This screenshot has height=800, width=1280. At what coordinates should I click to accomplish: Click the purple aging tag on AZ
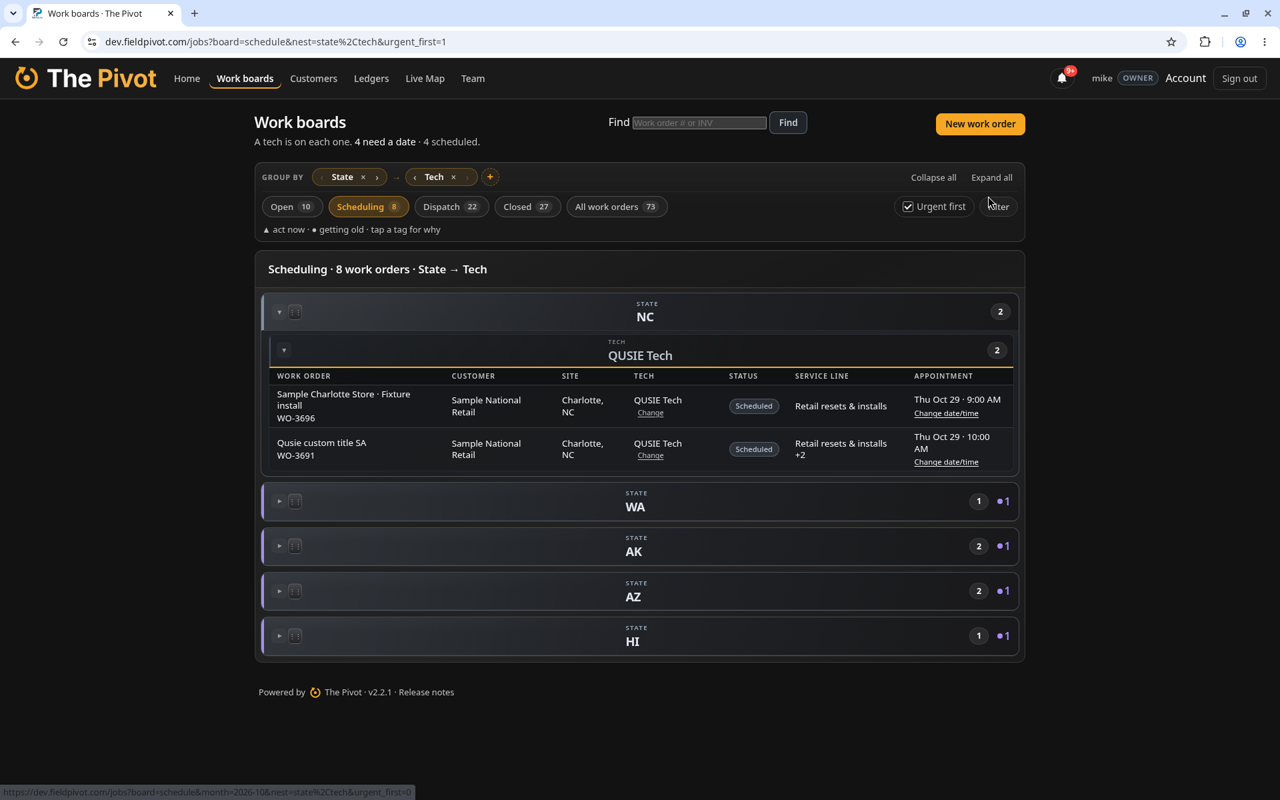[1003, 591]
